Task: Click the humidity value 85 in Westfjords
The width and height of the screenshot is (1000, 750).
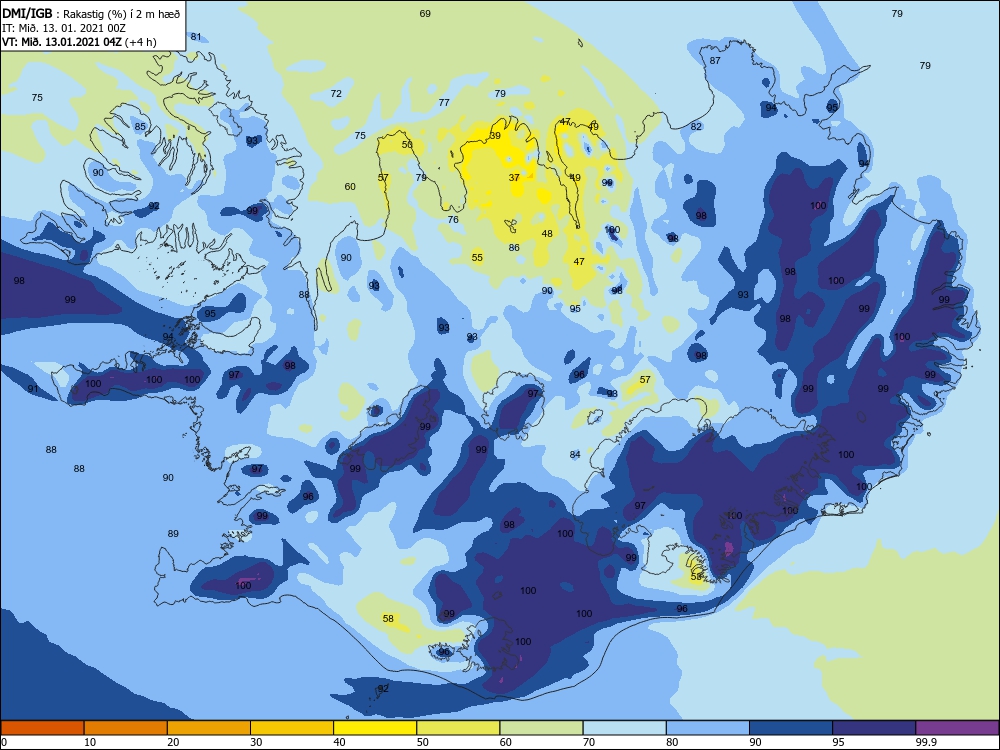Action: pos(140,126)
